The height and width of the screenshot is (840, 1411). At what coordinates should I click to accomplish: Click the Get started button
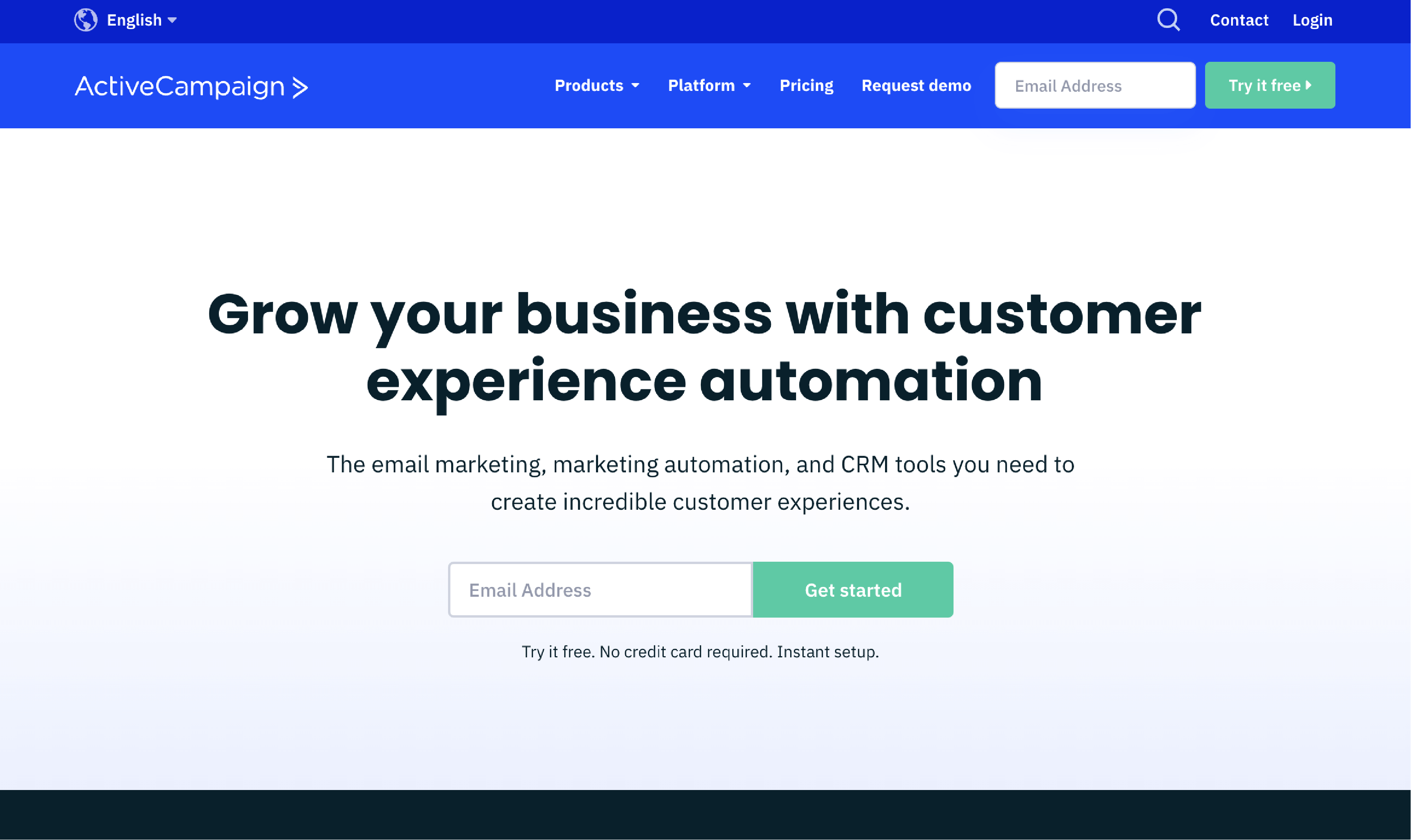pos(853,589)
